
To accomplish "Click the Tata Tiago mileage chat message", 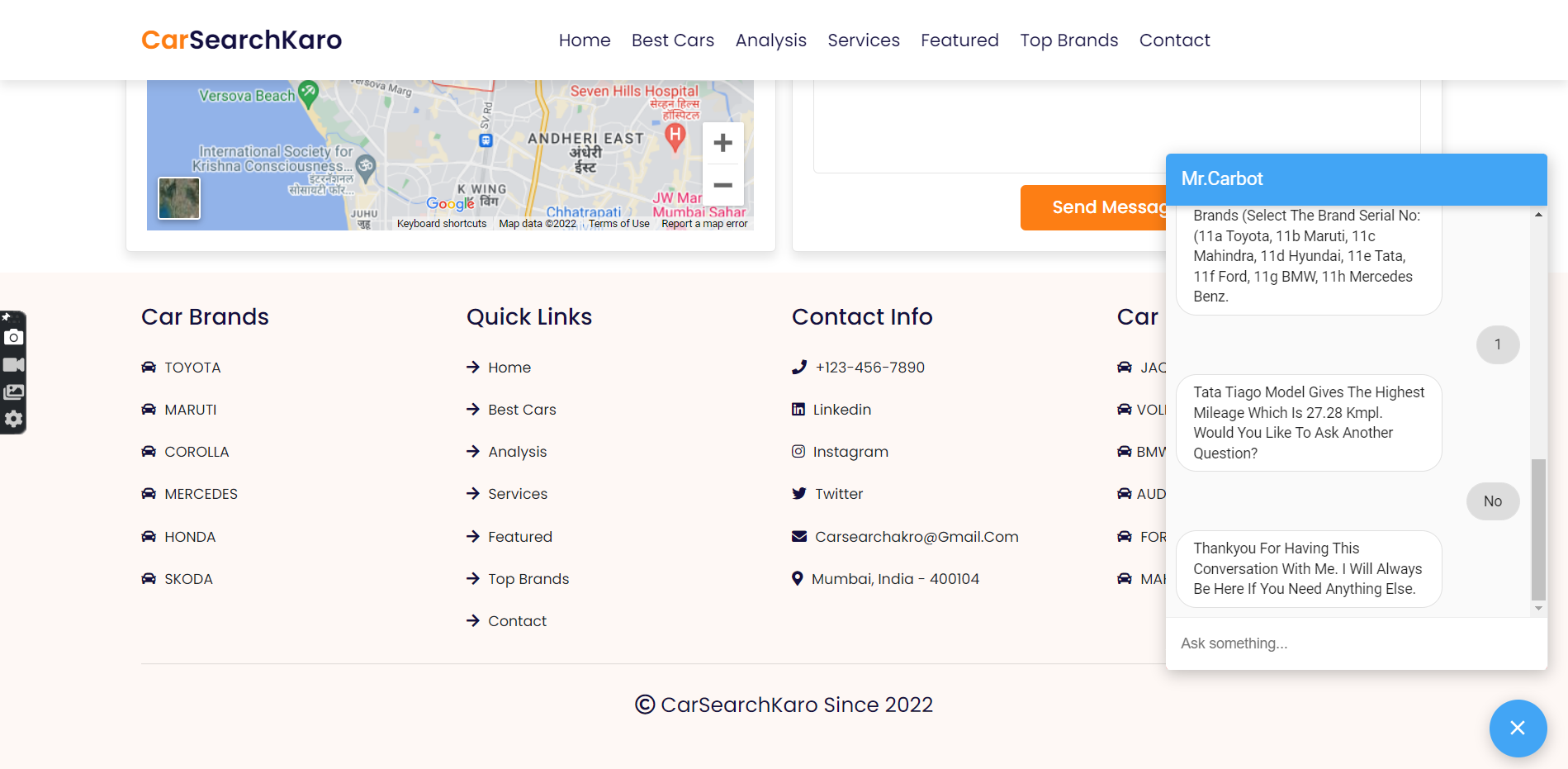I will click(x=1309, y=423).
